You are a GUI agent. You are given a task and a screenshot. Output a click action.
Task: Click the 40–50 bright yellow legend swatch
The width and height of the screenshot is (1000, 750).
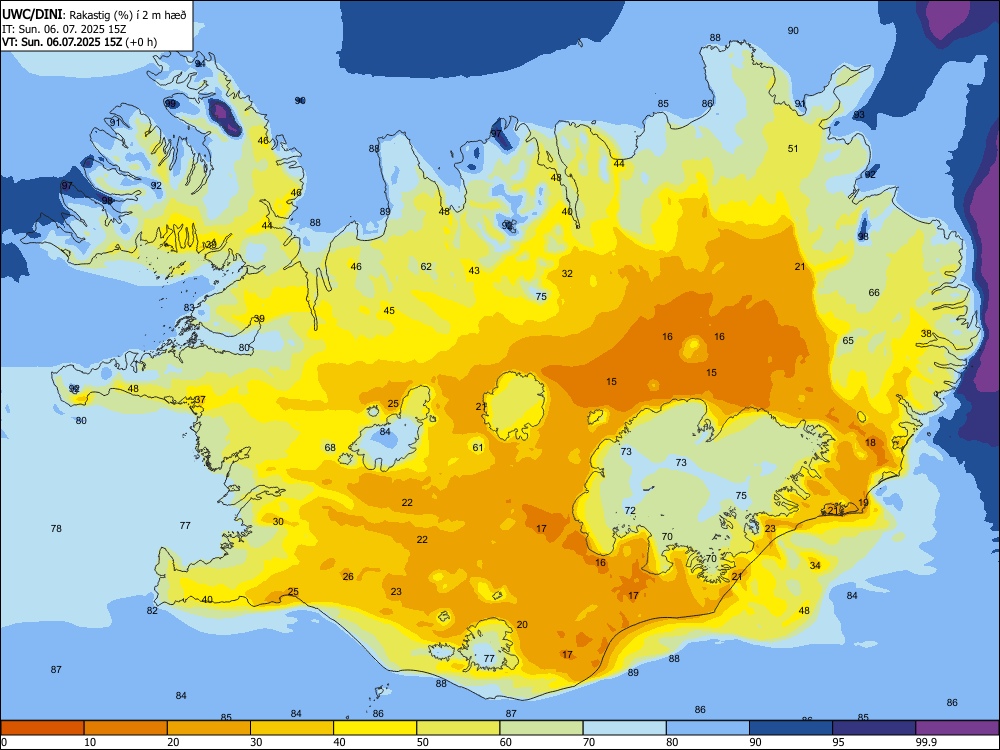pyautogui.click(x=375, y=728)
